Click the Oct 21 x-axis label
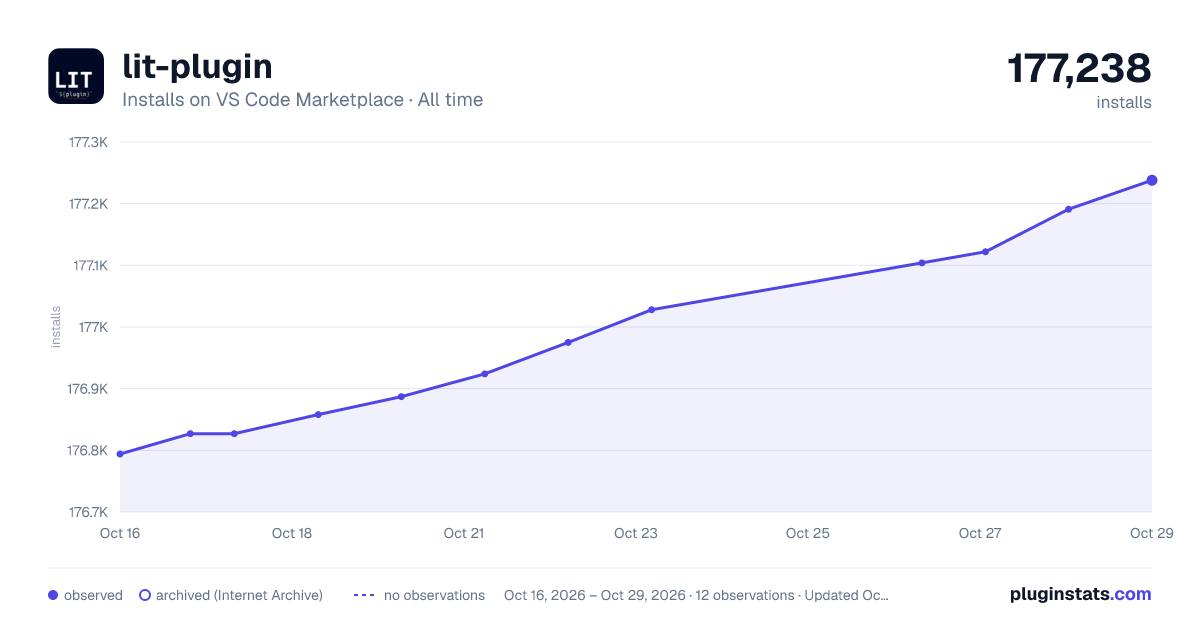The width and height of the screenshot is (1200, 630). point(464,533)
